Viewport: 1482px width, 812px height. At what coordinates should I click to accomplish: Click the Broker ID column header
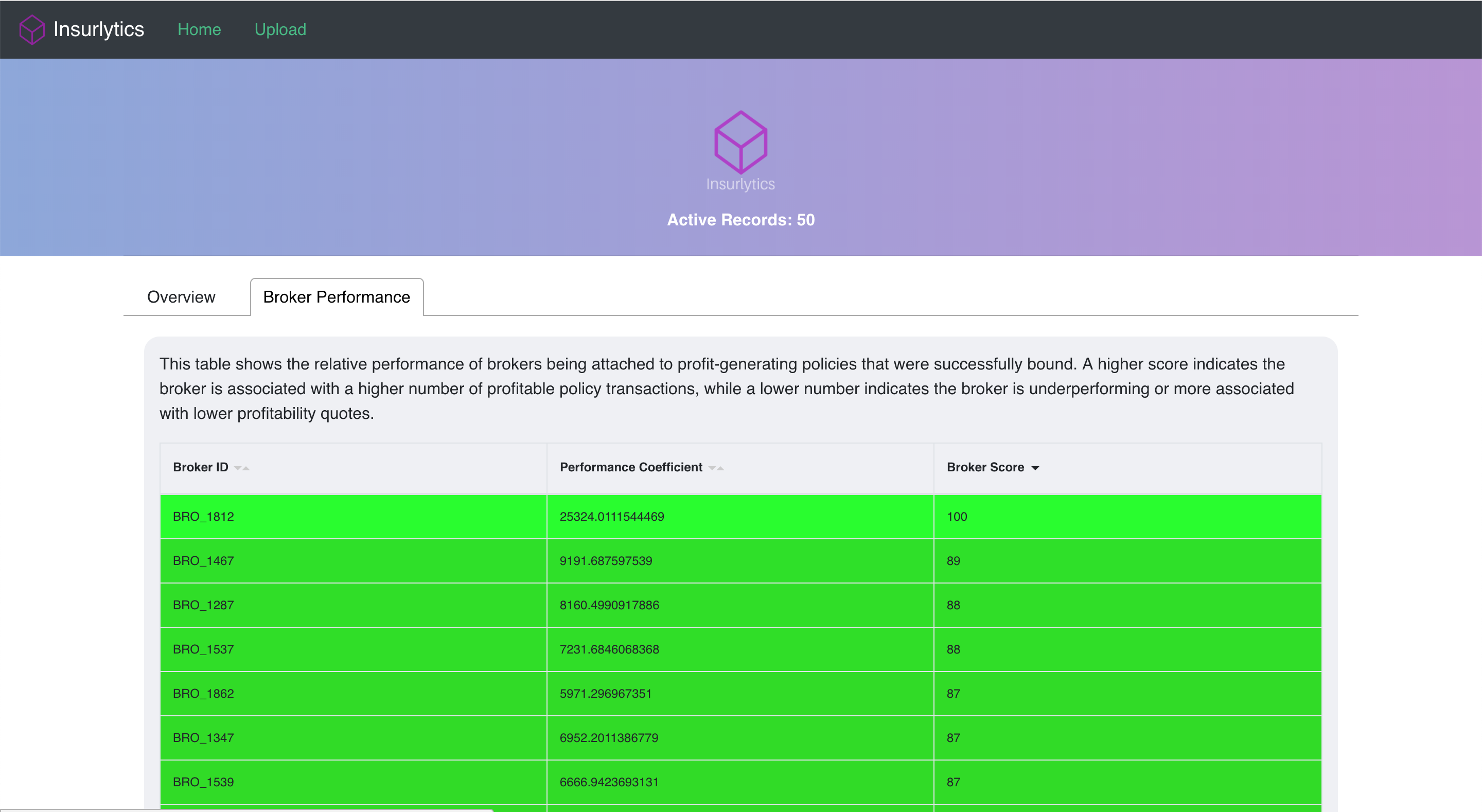[x=201, y=467]
